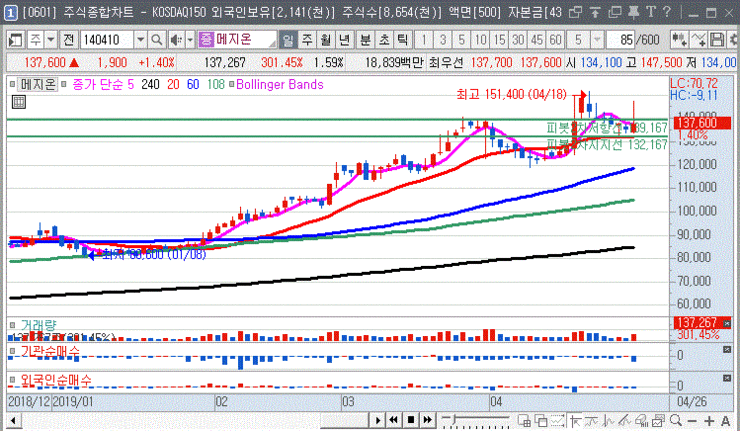740x431 pixels.
Task: Close the volume pane with its X
Action: (x=727, y=323)
